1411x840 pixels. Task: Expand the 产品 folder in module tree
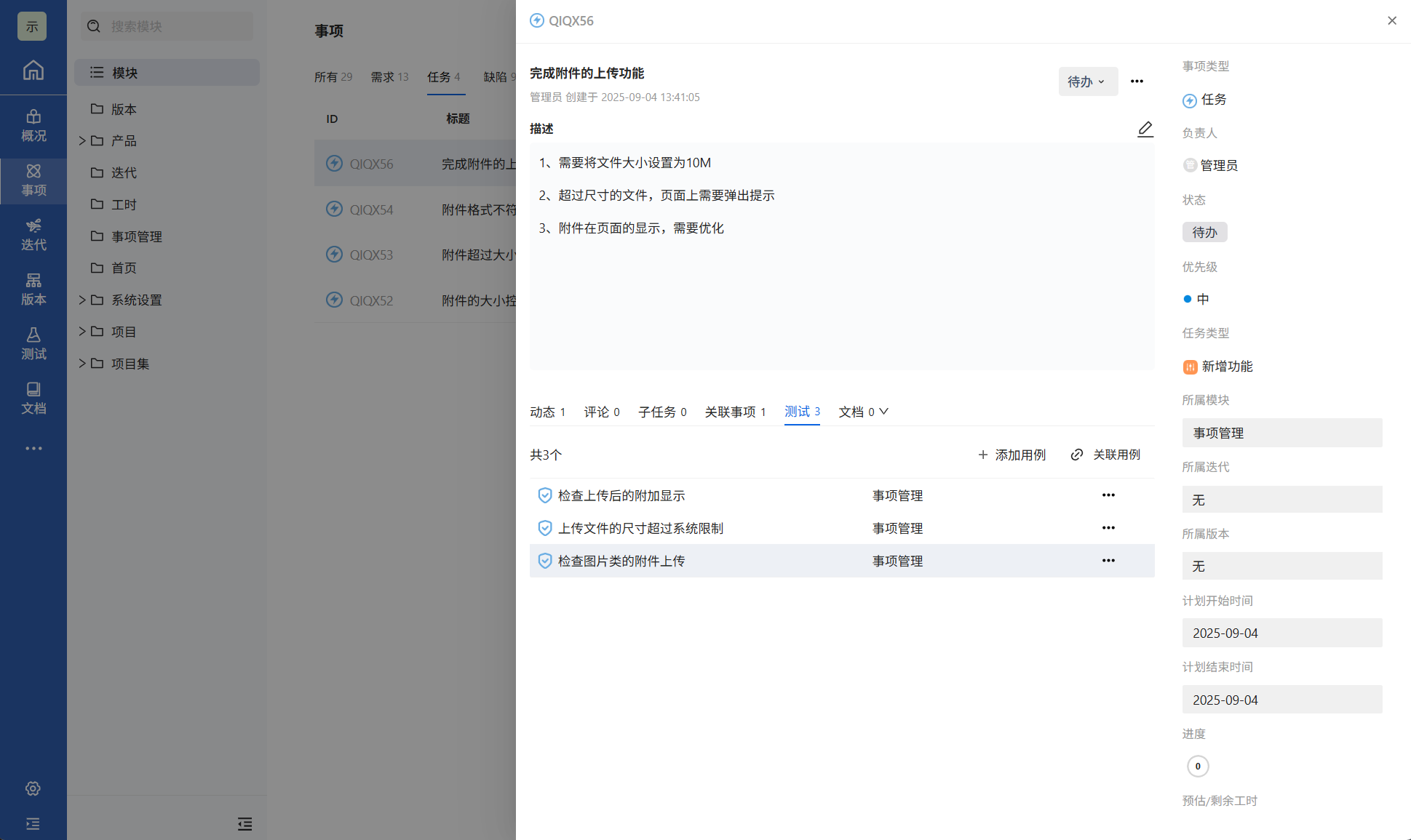click(82, 140)
